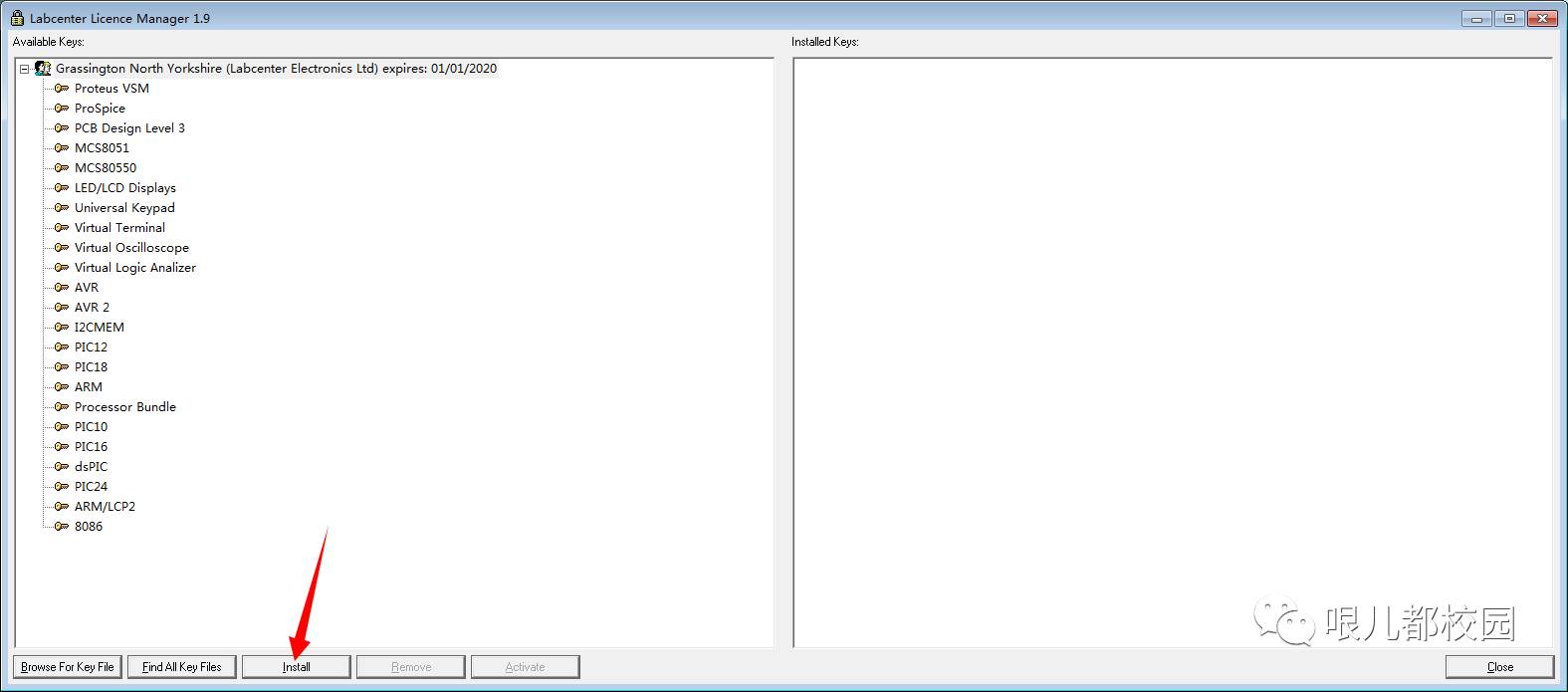The height and width of the screenshot is (692, 1568).
Task: Click the key icon next to Proteus VSM
Action: (x=62, y=89)
